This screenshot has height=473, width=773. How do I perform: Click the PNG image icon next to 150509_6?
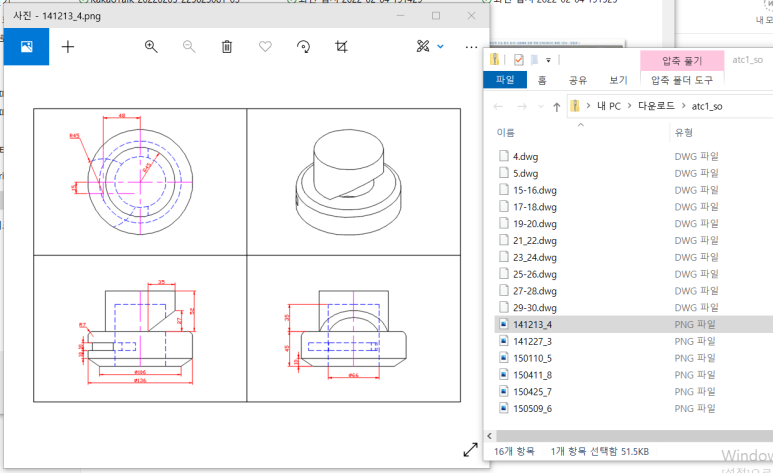(503, 408)
